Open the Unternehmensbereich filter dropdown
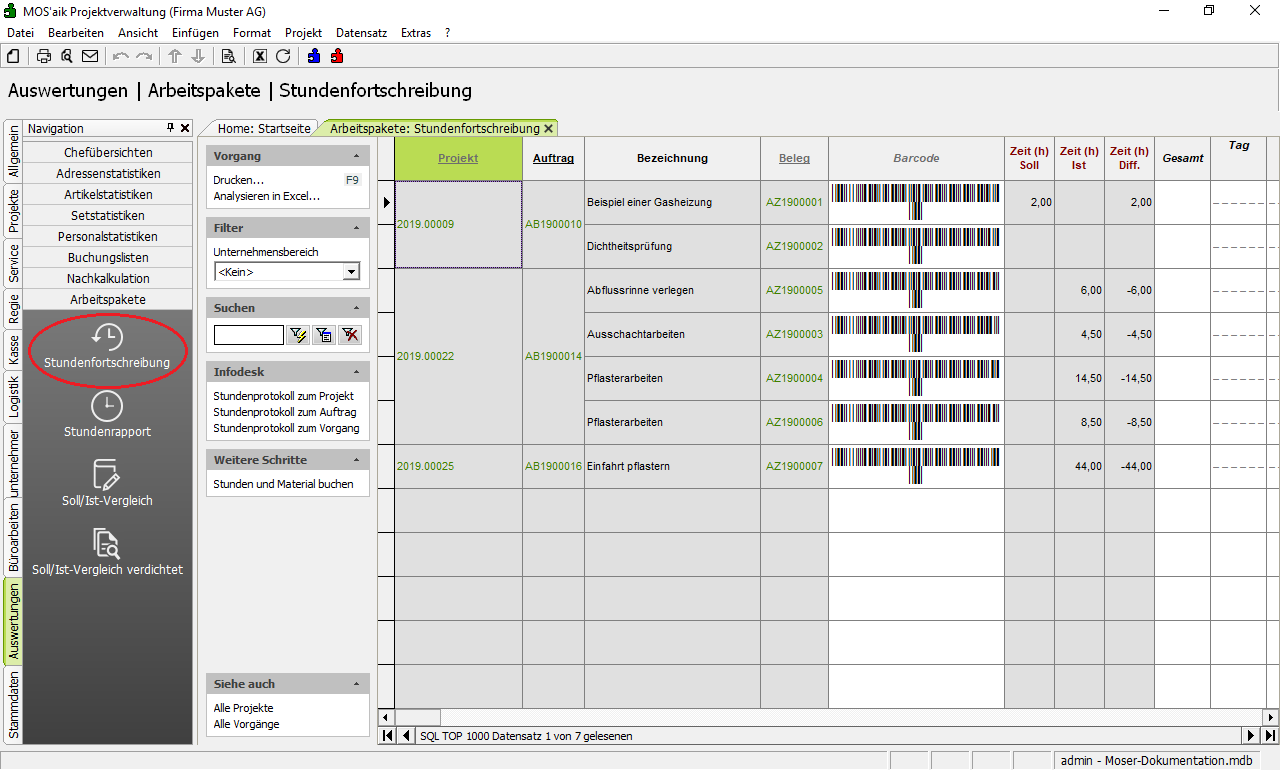This screenshot has height=770, width=1280. pos(351,272)
